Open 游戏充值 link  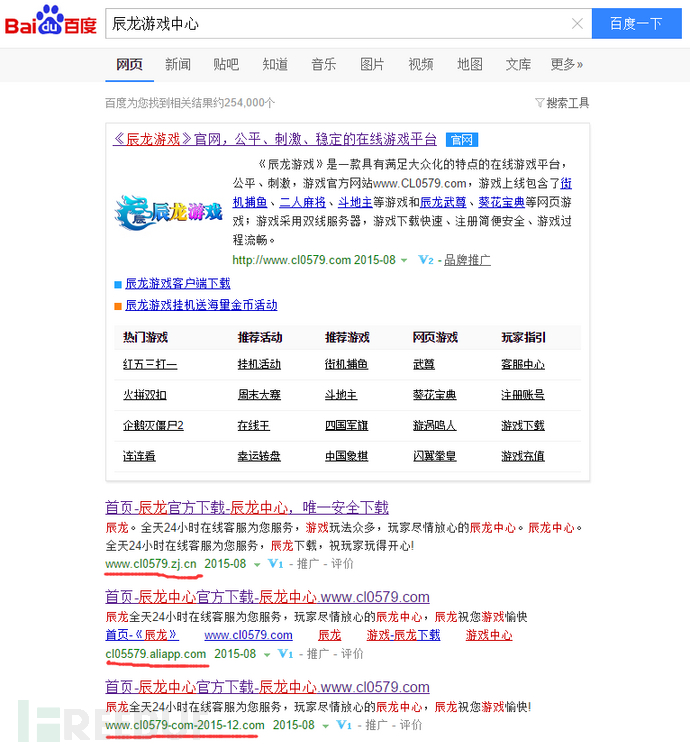pyautogui.click(x=523, y=456)
